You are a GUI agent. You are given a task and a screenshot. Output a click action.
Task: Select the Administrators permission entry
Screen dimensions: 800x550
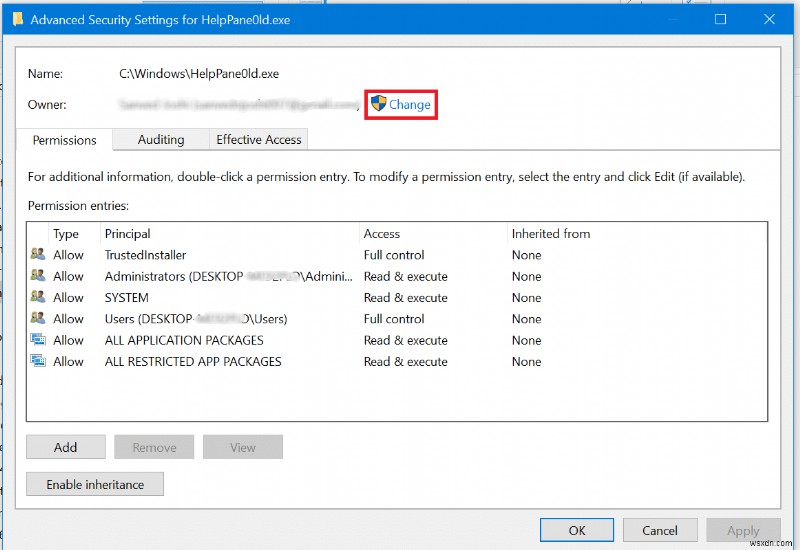pos(396,276)
